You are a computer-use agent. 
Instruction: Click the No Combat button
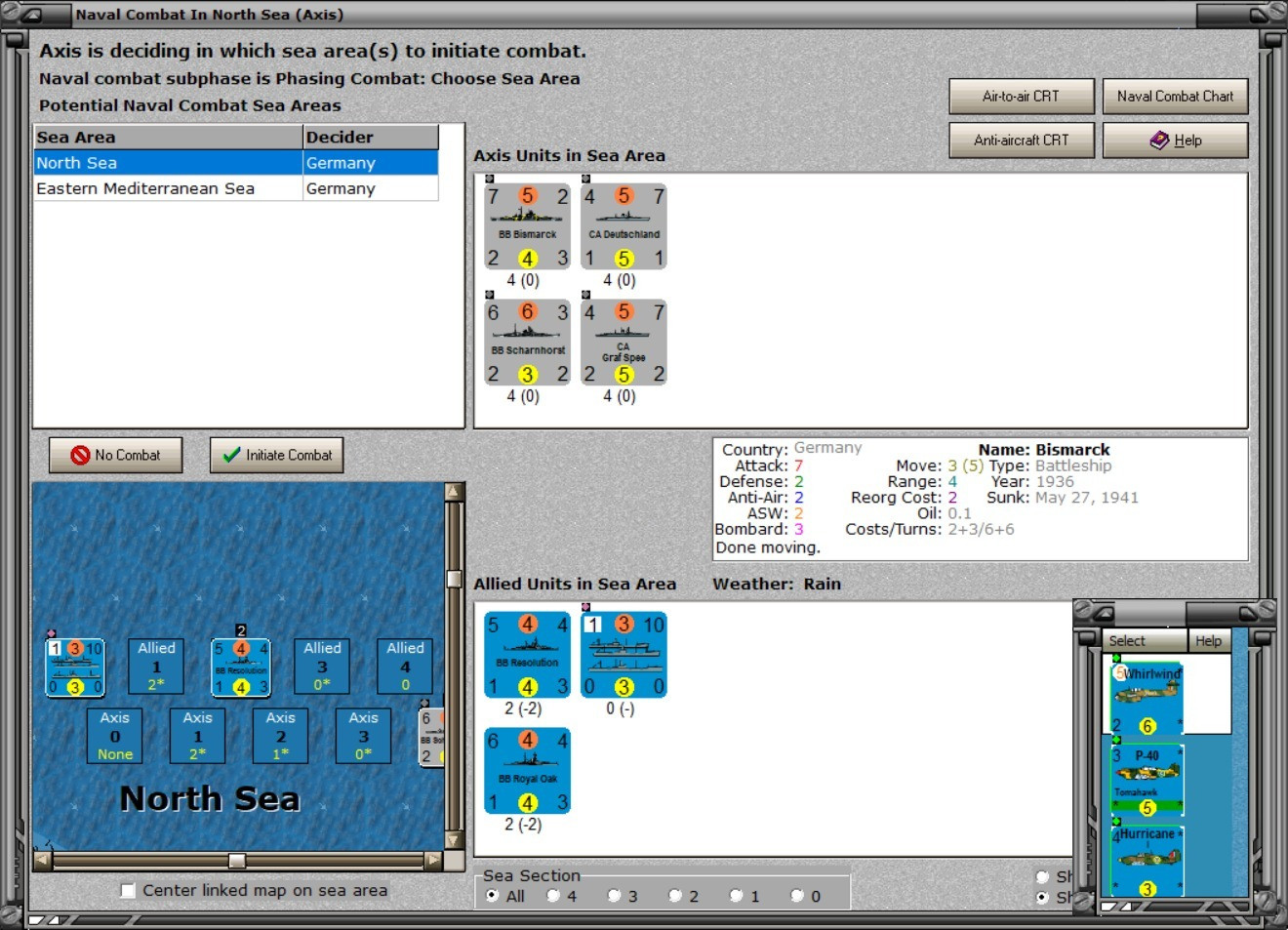116,455
